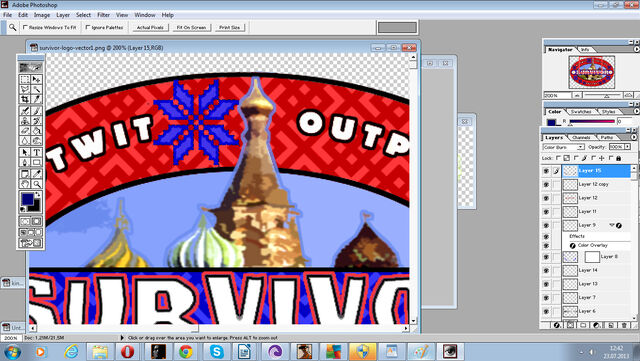Click the delete layer trash icon
The height and width of the screenshot is (361, 640).
(x=624, y=325)
